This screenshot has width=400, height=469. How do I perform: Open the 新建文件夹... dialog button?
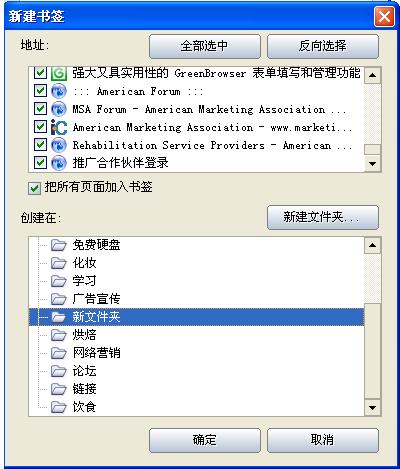tap(323, 217)
